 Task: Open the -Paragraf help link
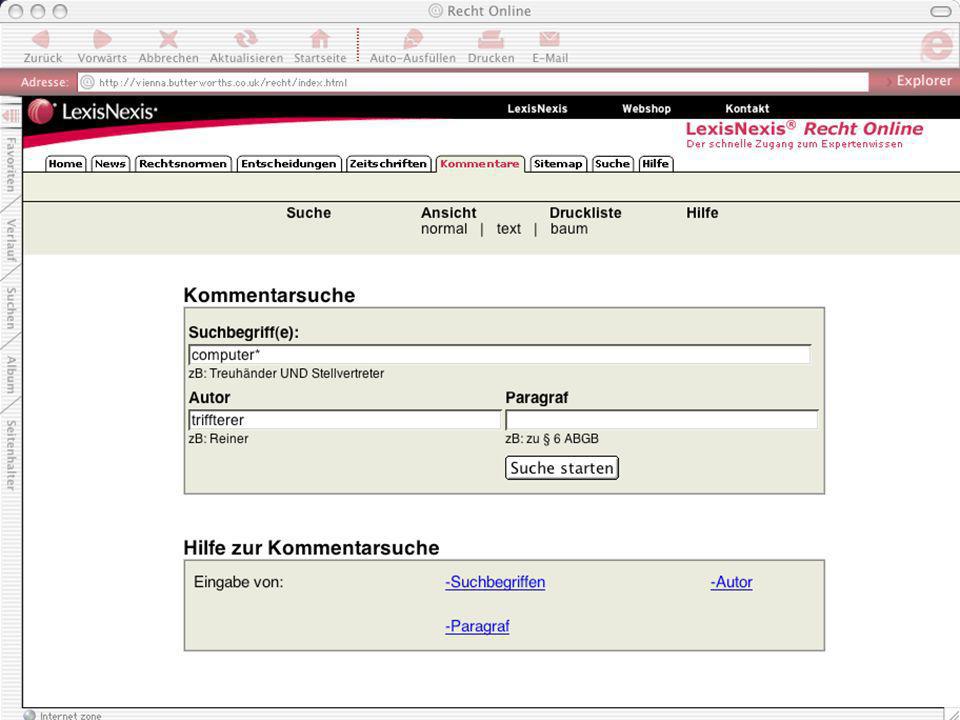[x=478, y=626]
